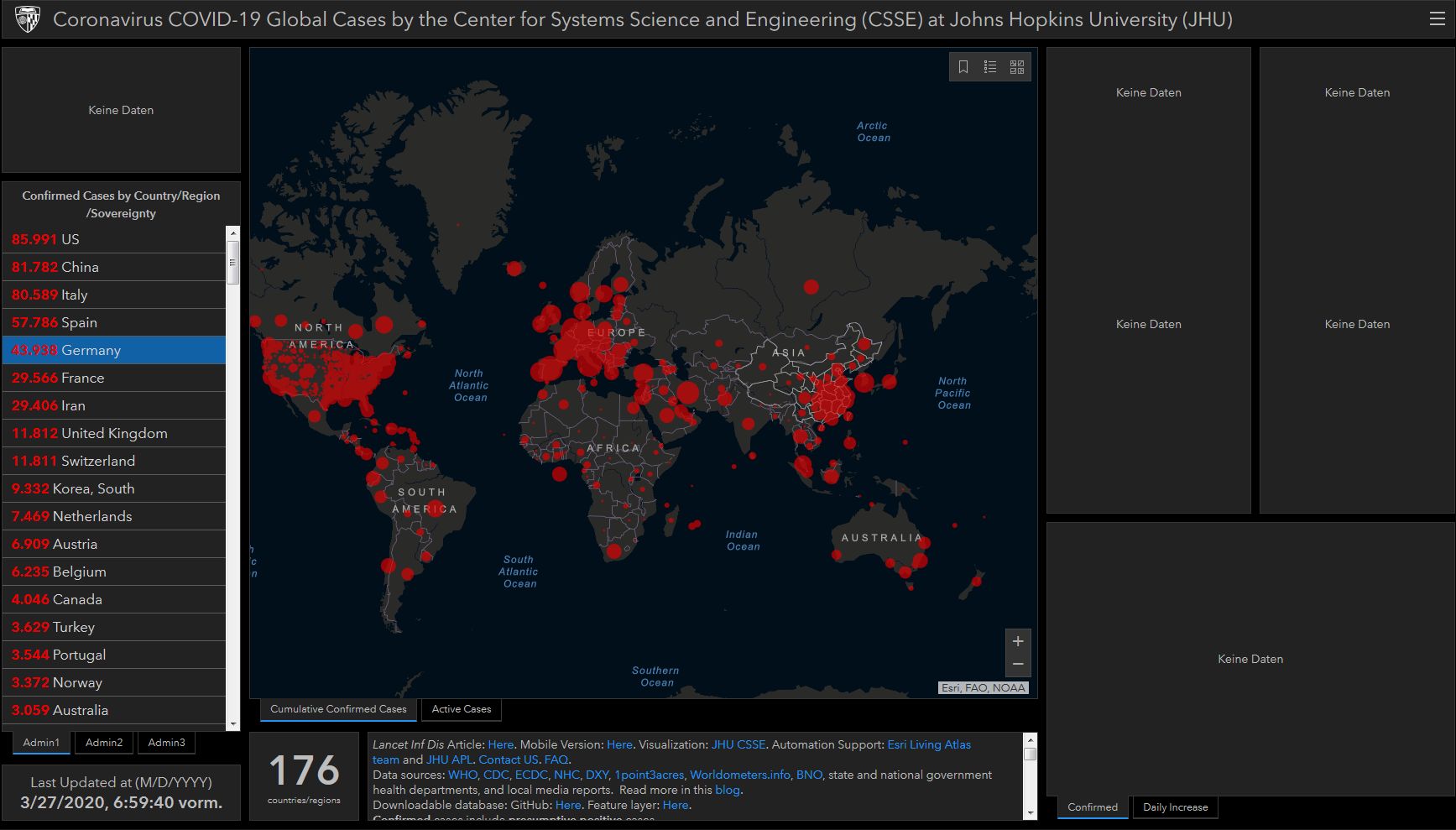Viewport: 1456px width, 830px height.
Task: Click scroll-up arrow of info text panel
Action: coord(1030,739)
